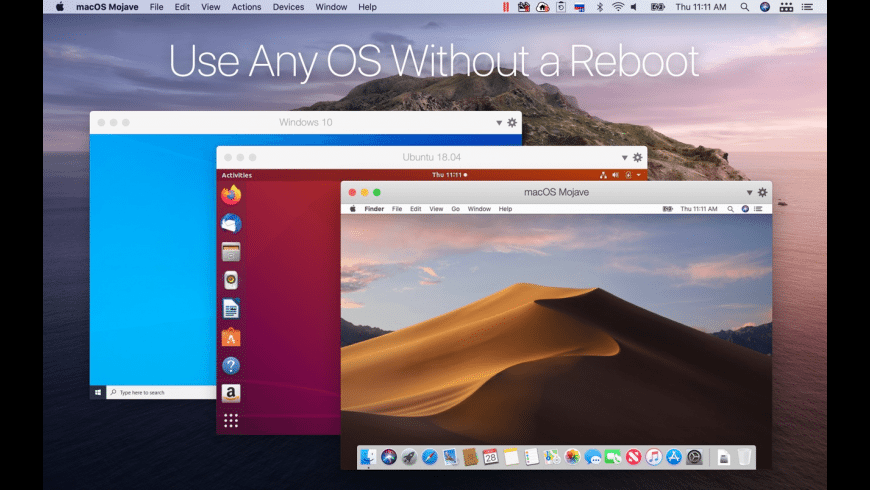870x490 pixels.
Task: Open App Store icon in the dock
Action: [674, 457]
